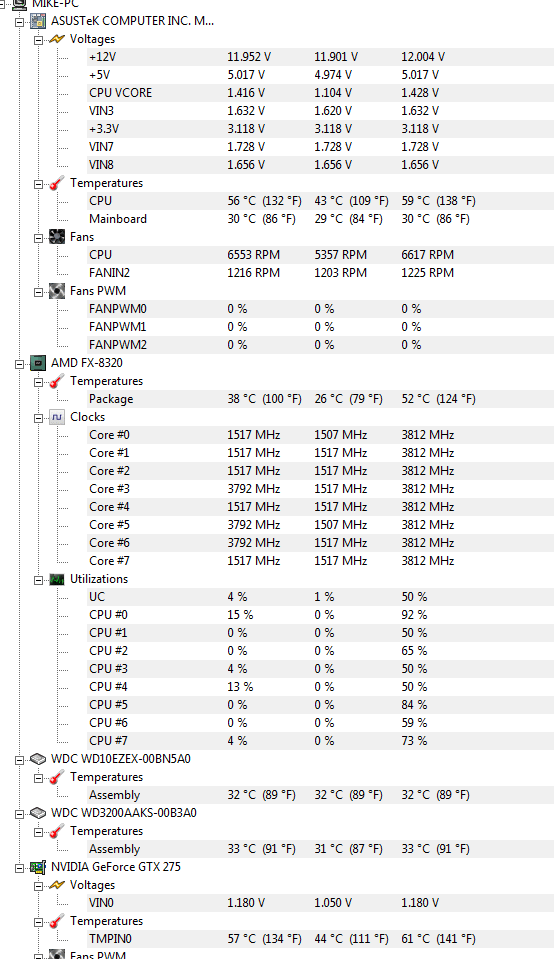Select the TMPIN0 GPU temperature row
The height and width of the screenshot is (959, 554).
[x=320, y=939]
